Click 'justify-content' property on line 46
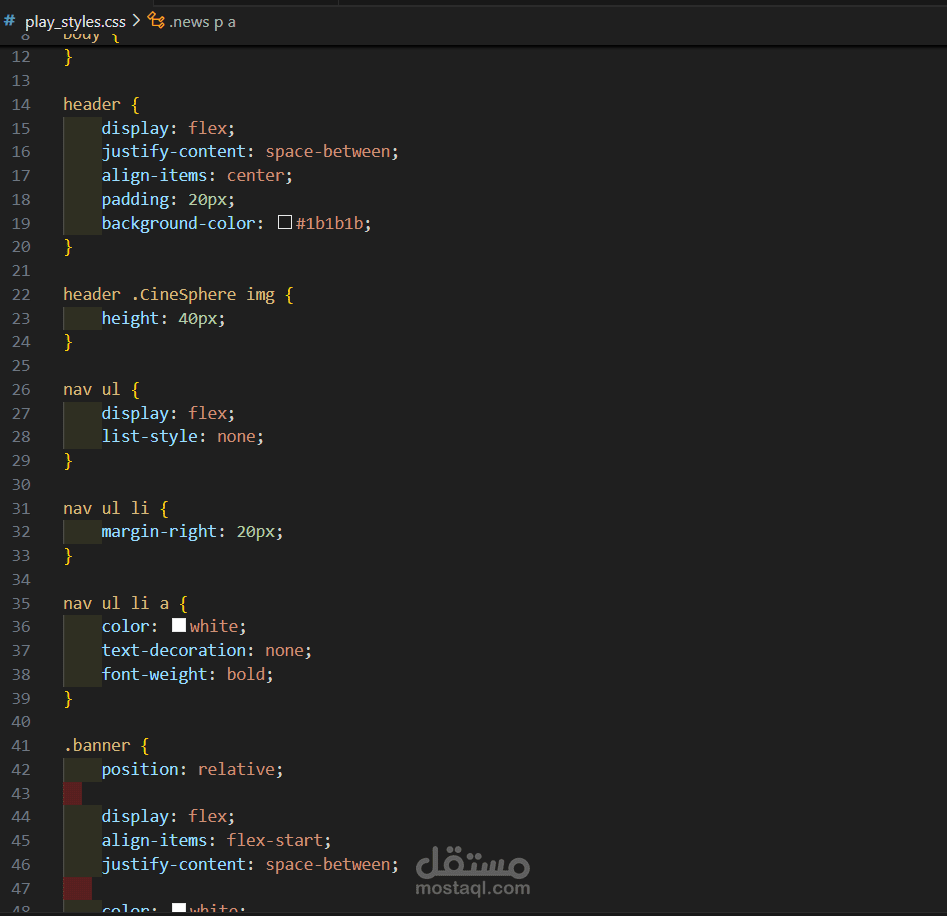Screen dimensions: 947x916 (174, 865)
